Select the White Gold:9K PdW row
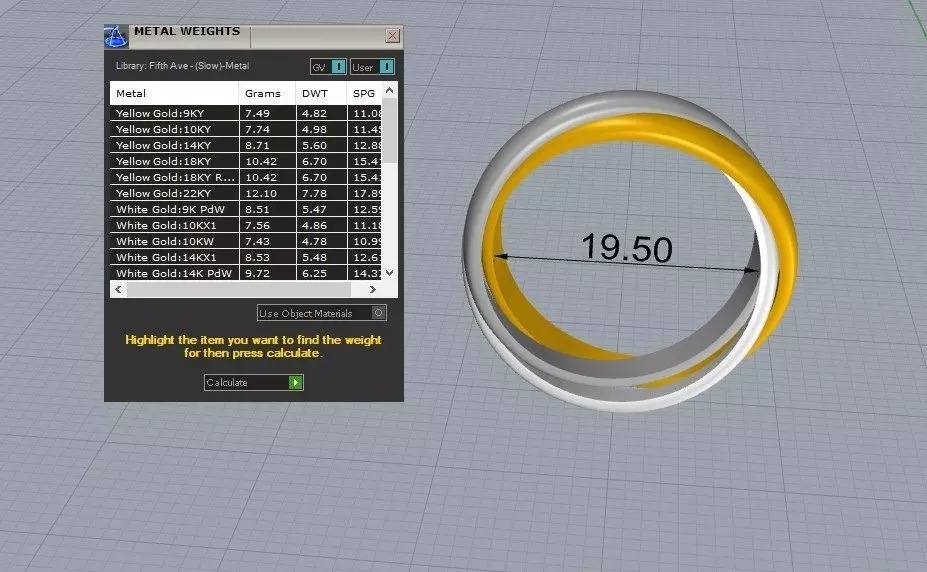 245,209
